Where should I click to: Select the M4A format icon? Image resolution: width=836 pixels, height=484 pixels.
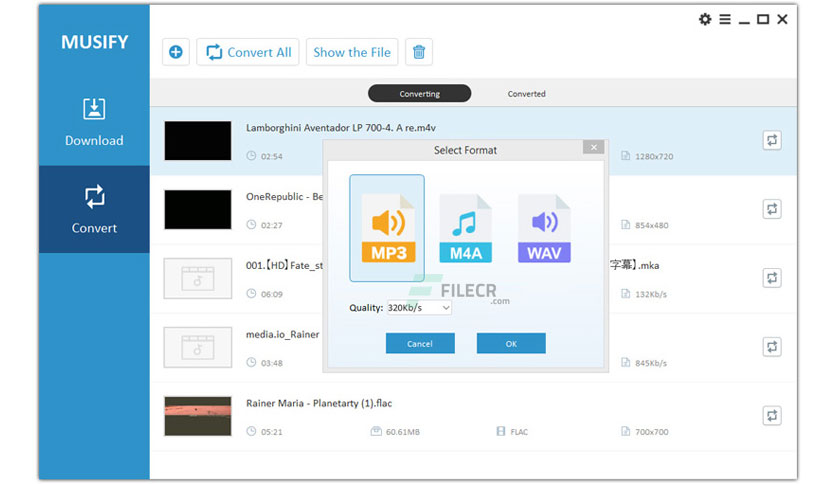point(465,229)
